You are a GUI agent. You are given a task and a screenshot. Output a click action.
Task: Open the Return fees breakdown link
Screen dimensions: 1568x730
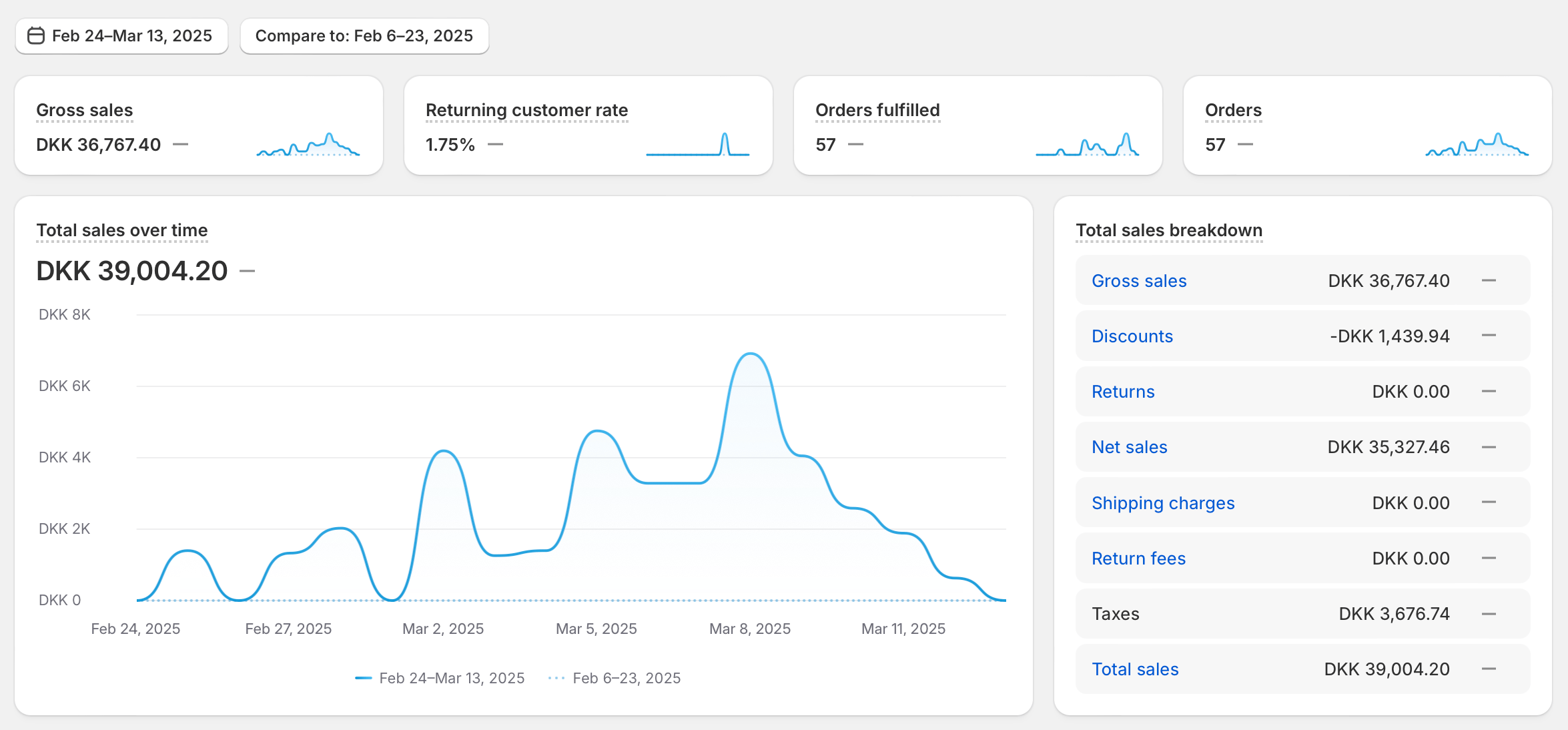pos(1138,559)
